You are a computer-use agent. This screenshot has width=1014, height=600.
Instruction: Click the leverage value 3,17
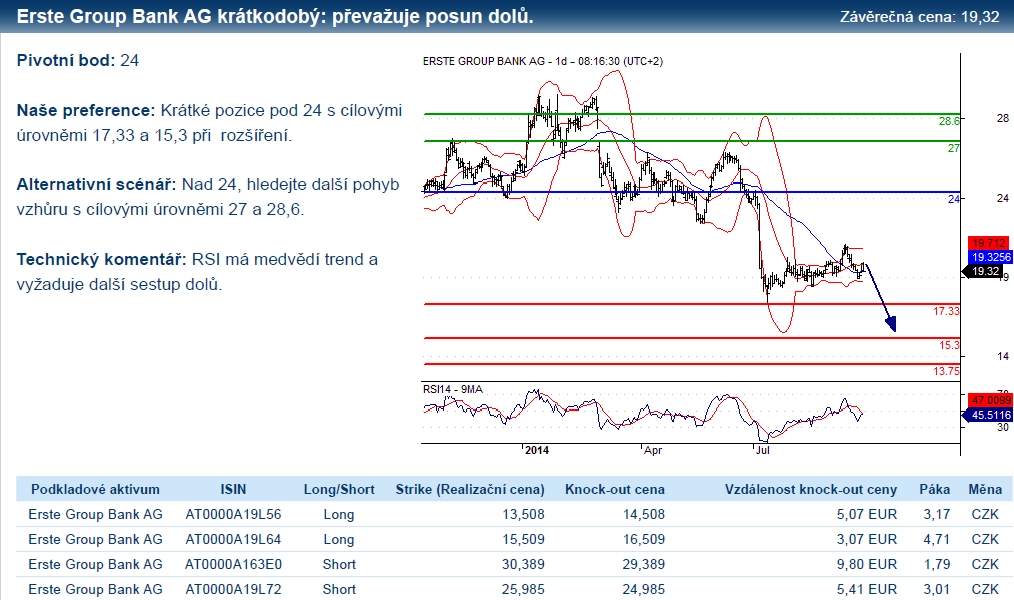coord(937,515)
